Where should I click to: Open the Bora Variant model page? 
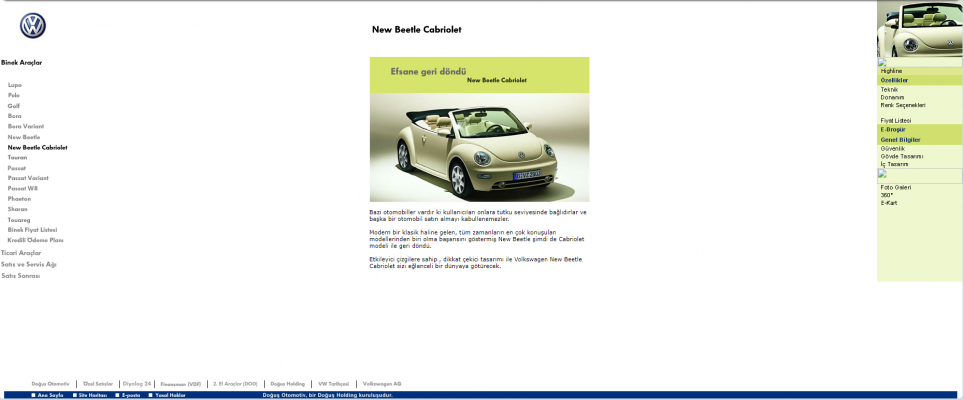[x=26, y=126]
